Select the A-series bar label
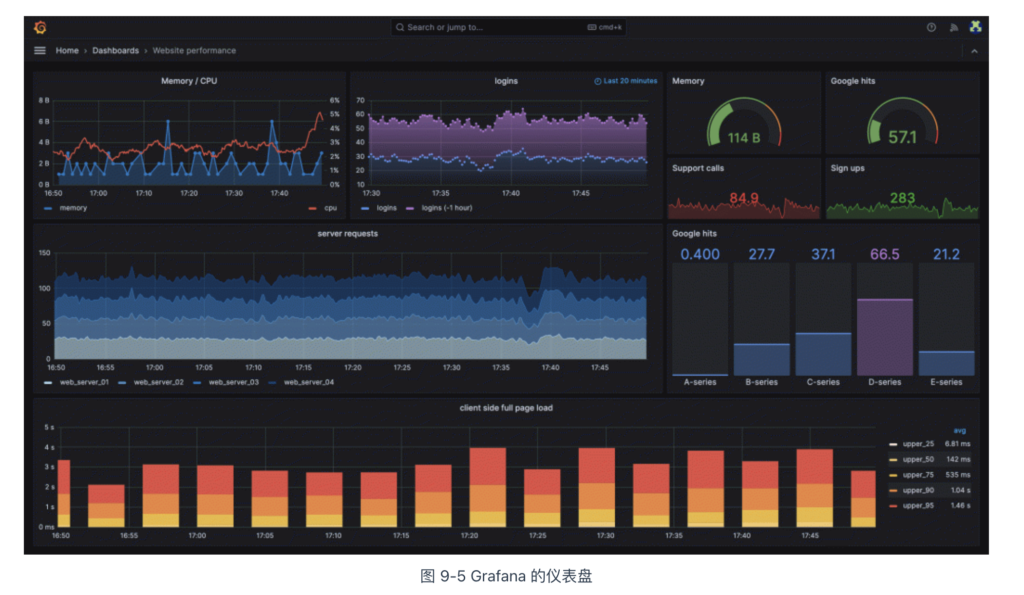1024x595 pixels. point(700,382)
